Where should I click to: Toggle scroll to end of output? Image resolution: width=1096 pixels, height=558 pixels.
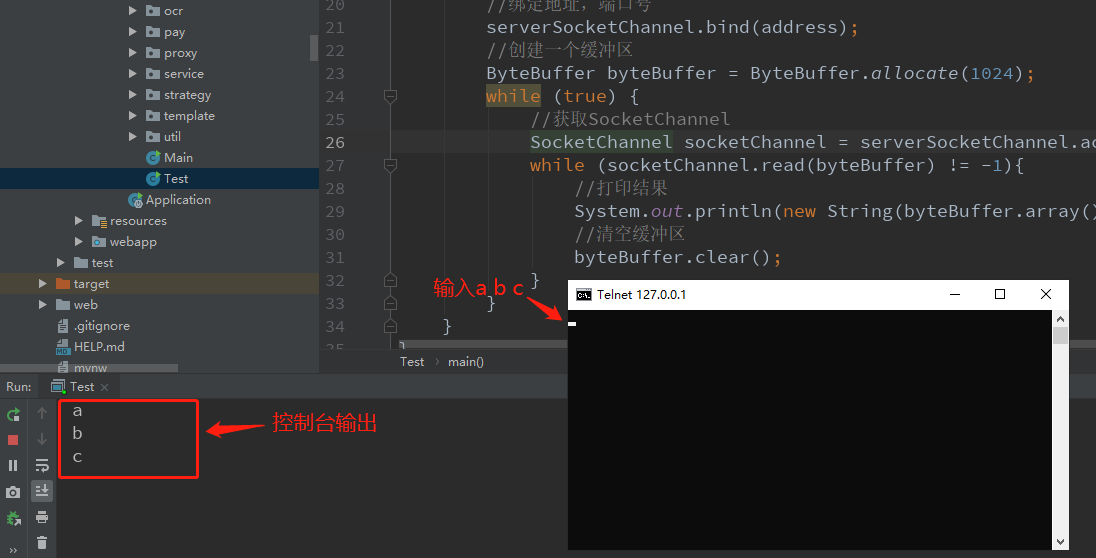click(x=42, y=491)
